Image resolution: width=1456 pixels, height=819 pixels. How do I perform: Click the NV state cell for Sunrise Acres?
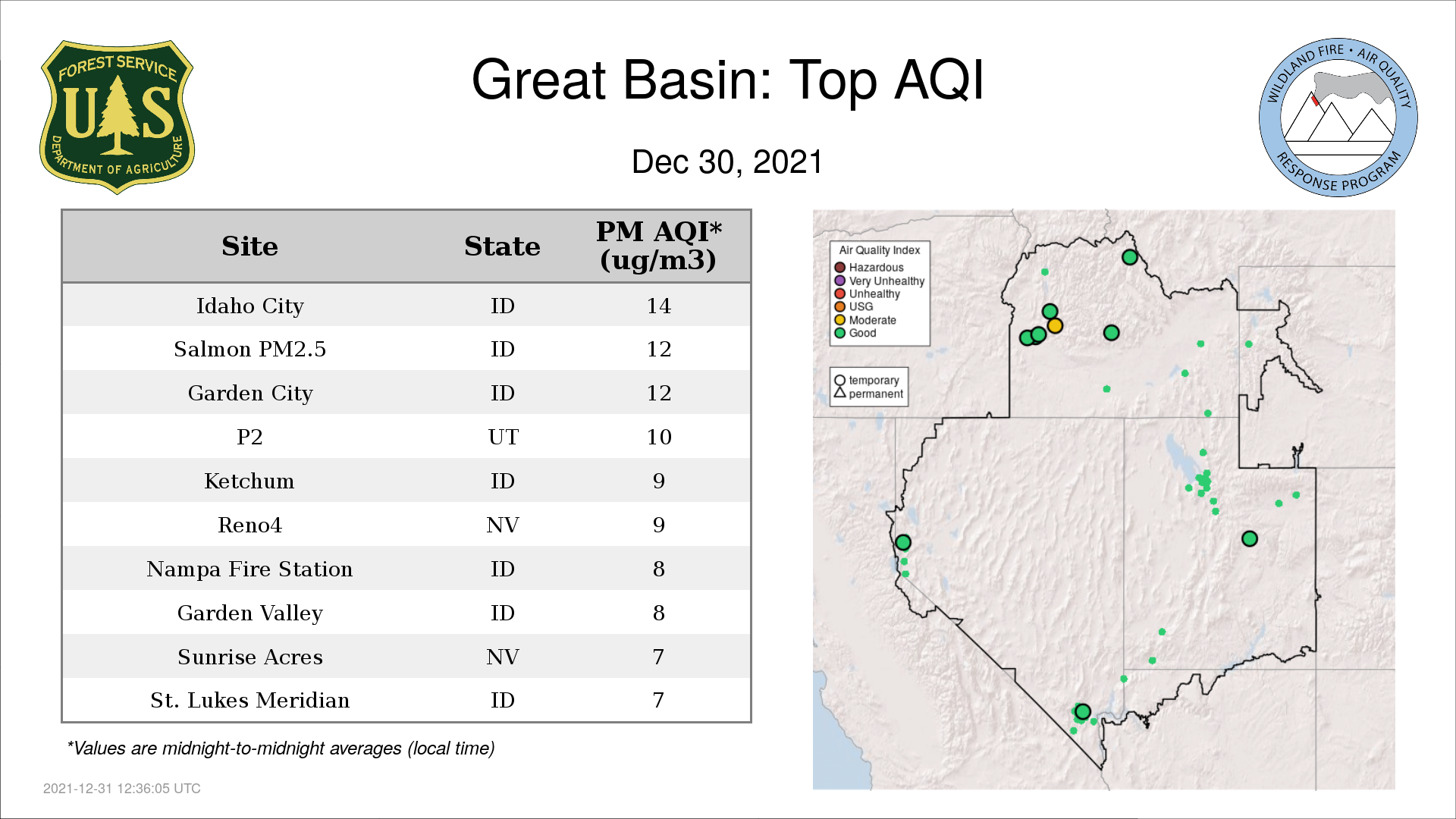tap(503, 657)
